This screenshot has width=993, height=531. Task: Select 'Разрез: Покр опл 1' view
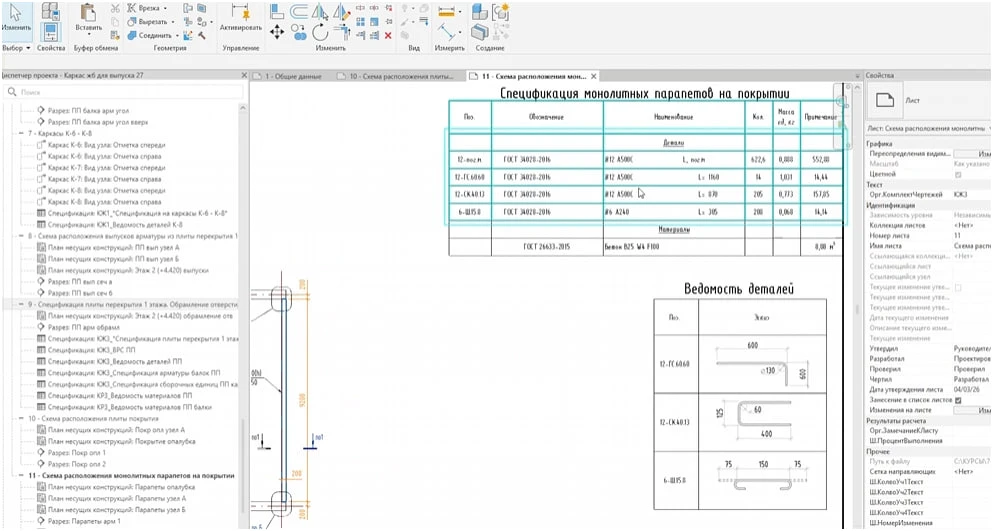[x=77, y=453]
